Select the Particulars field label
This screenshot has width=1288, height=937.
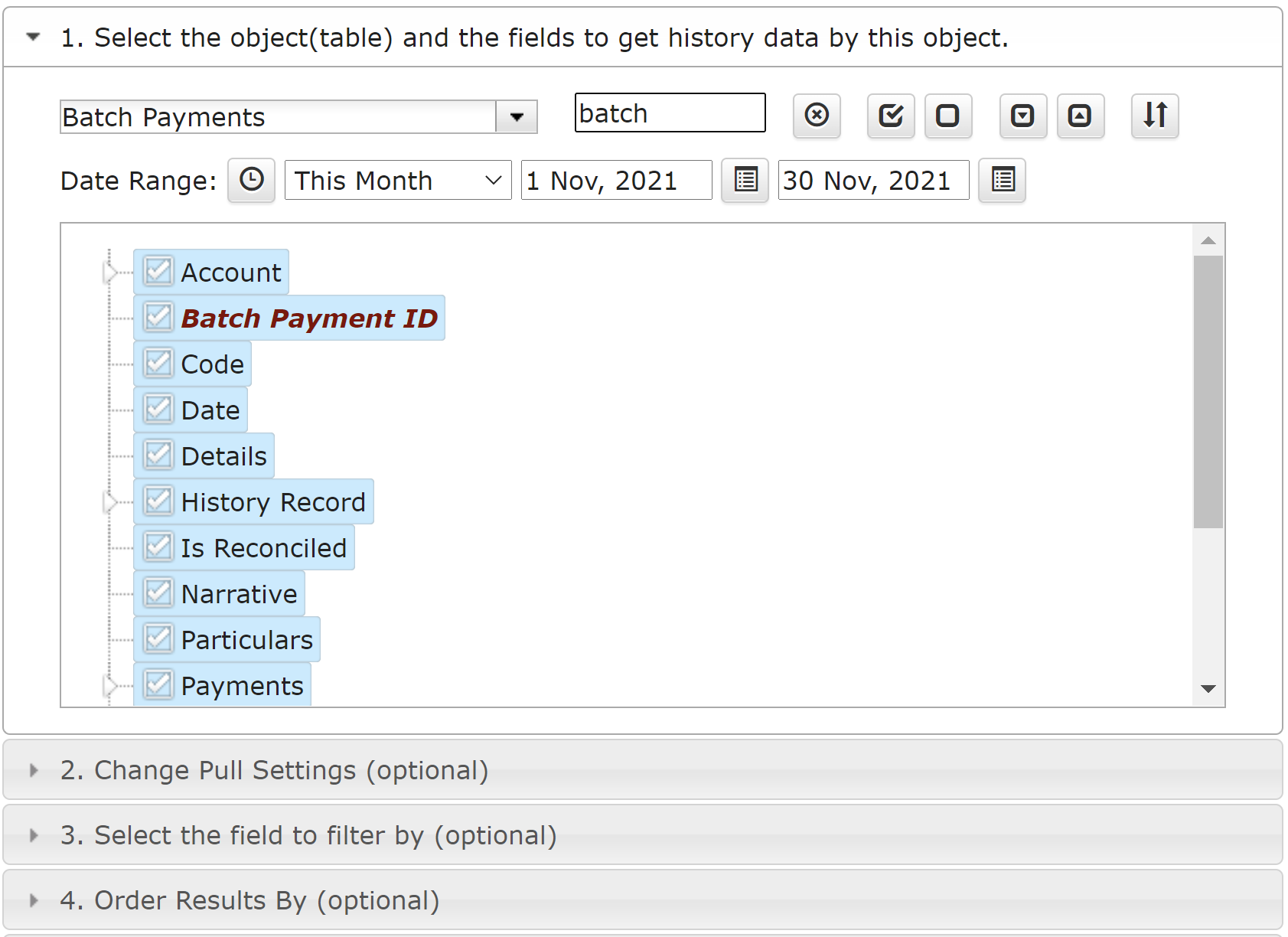point(247,640)
